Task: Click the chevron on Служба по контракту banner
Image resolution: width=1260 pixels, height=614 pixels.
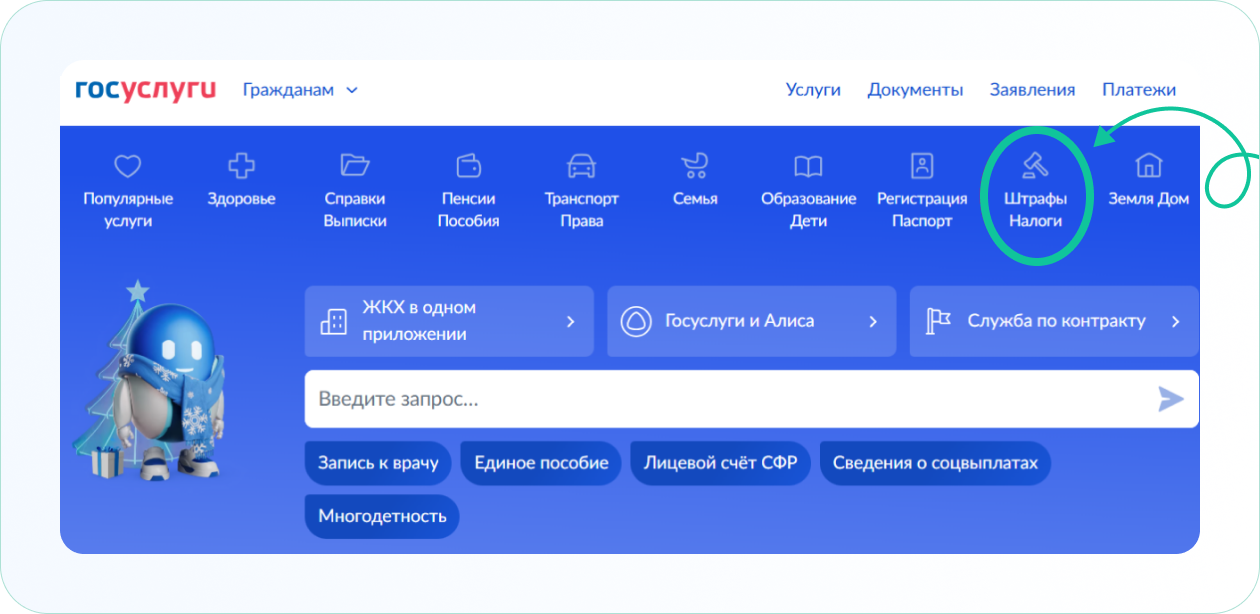Action: (1176, 321)
